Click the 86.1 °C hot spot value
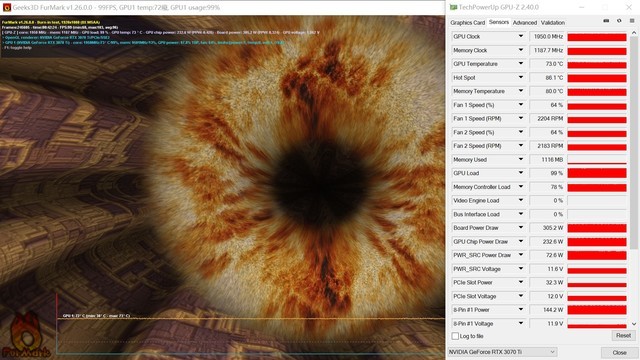Image resolution: width=640 pixels, height=360 pixels. [554, 78]
